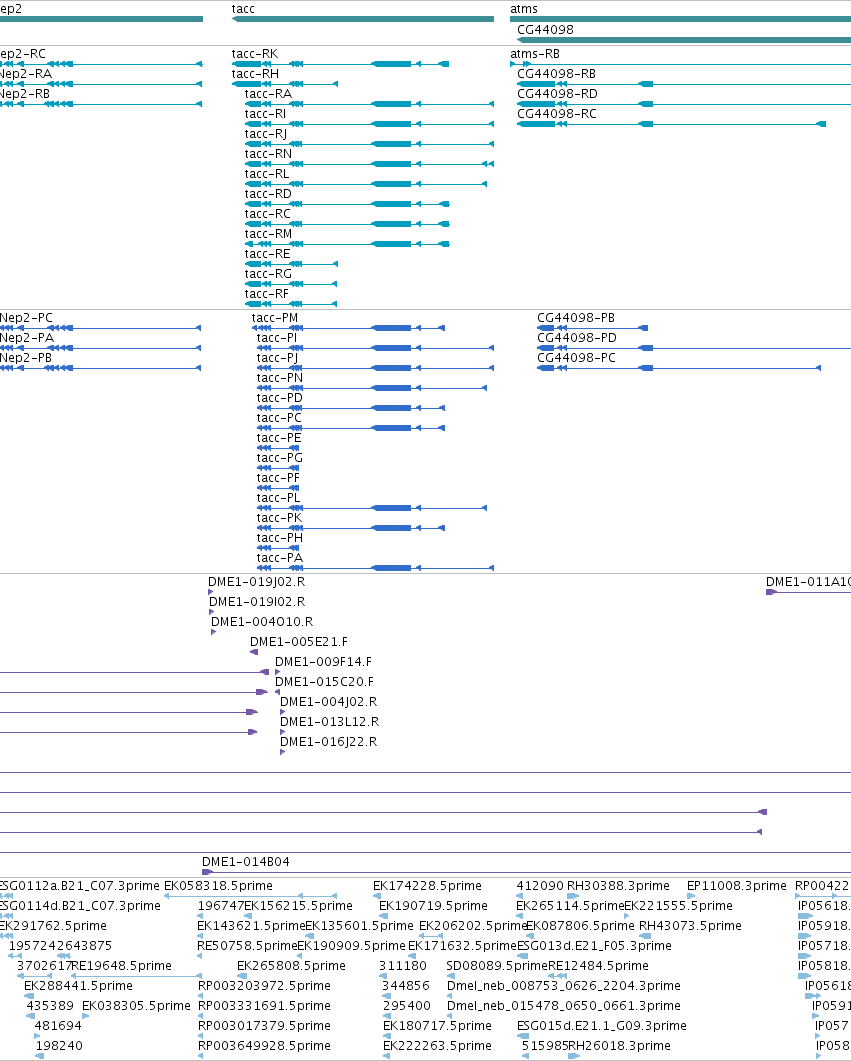The height and width of the screenshot is (1061, 851).
Task: Select protein tacc-PC
Action: point(351,428)
